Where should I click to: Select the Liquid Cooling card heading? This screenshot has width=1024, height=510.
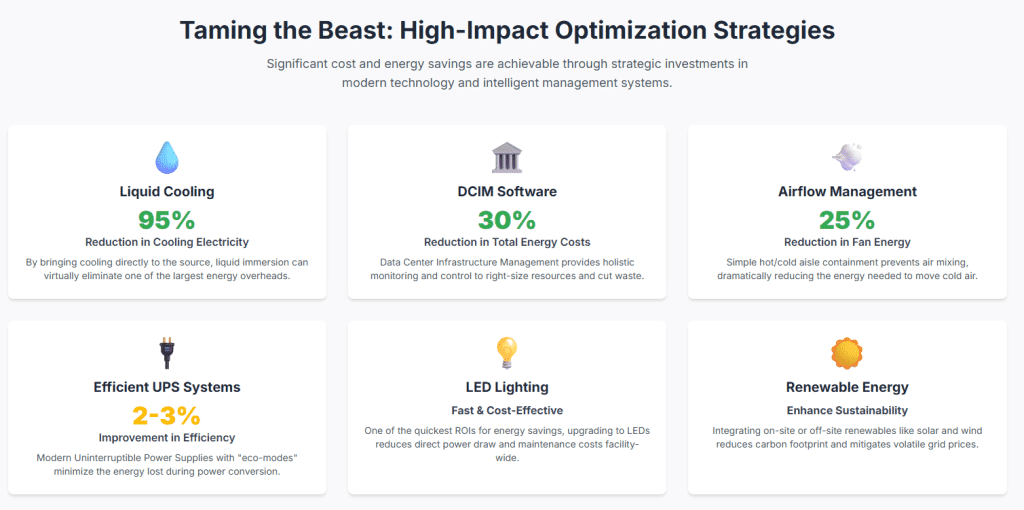[x=166, y=191]
